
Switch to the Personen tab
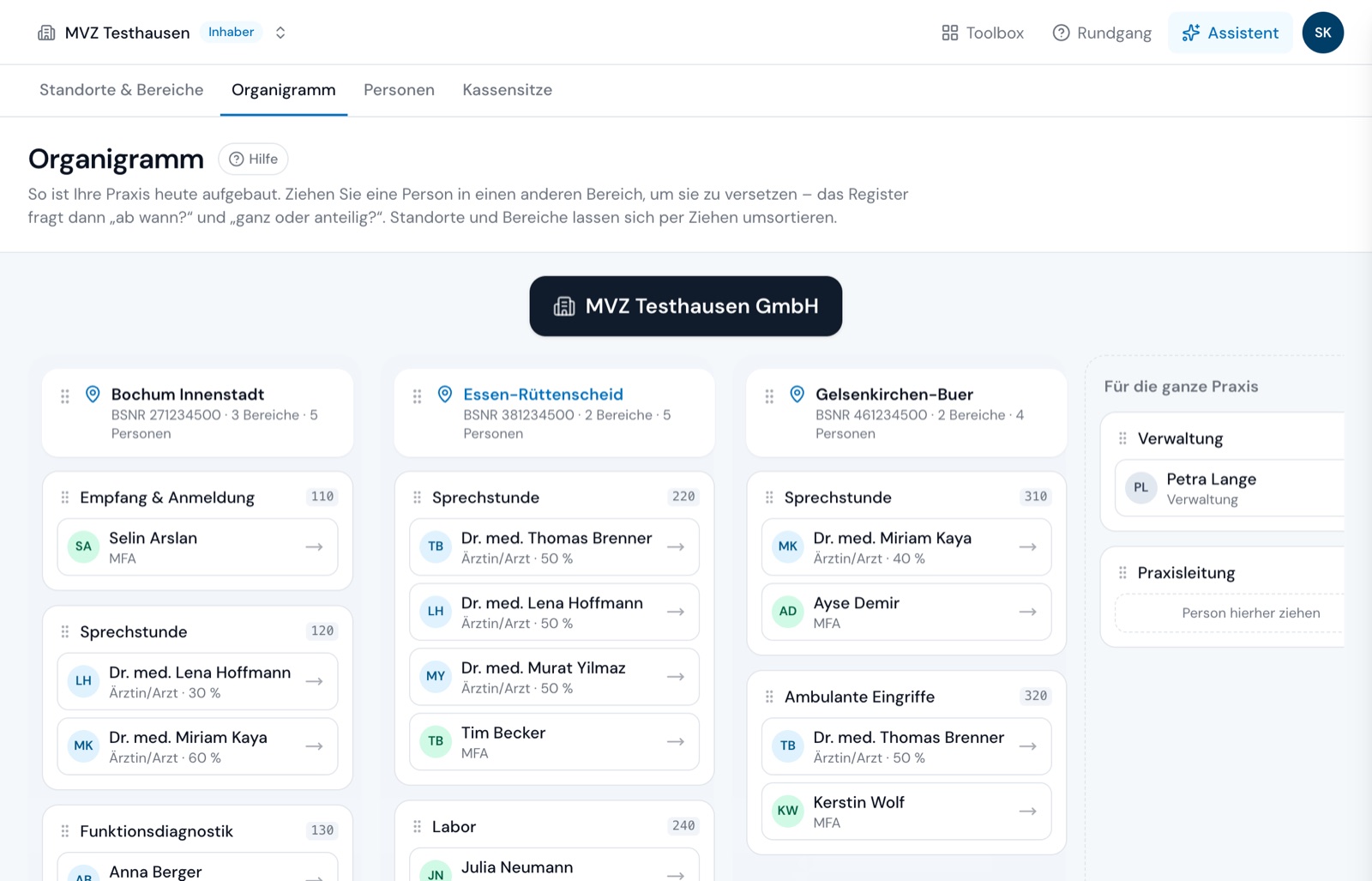coord(399,90)
